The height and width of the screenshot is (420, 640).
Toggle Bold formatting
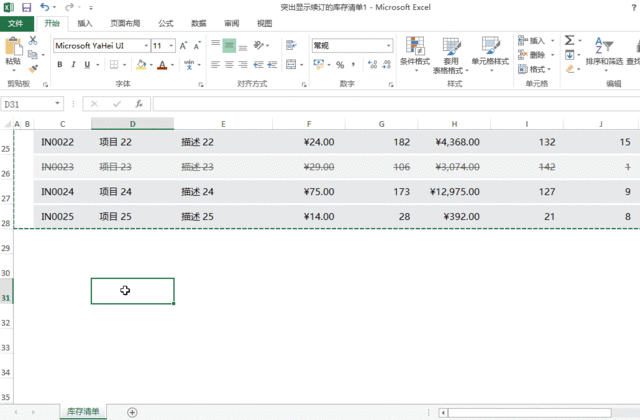click(x=60, y=65)
